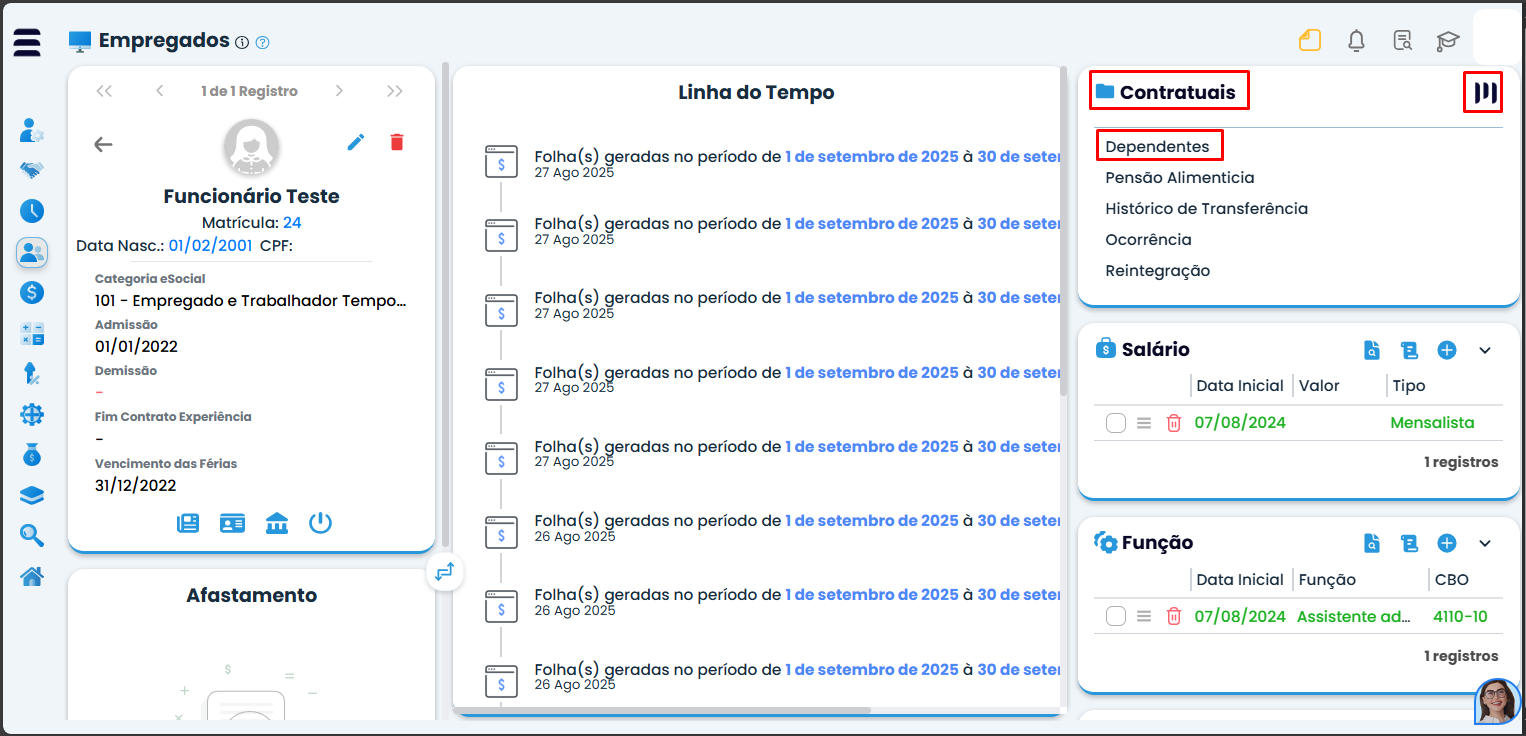Open the handshake sidebar icon
1526x736 pixels.
[32, 170]
